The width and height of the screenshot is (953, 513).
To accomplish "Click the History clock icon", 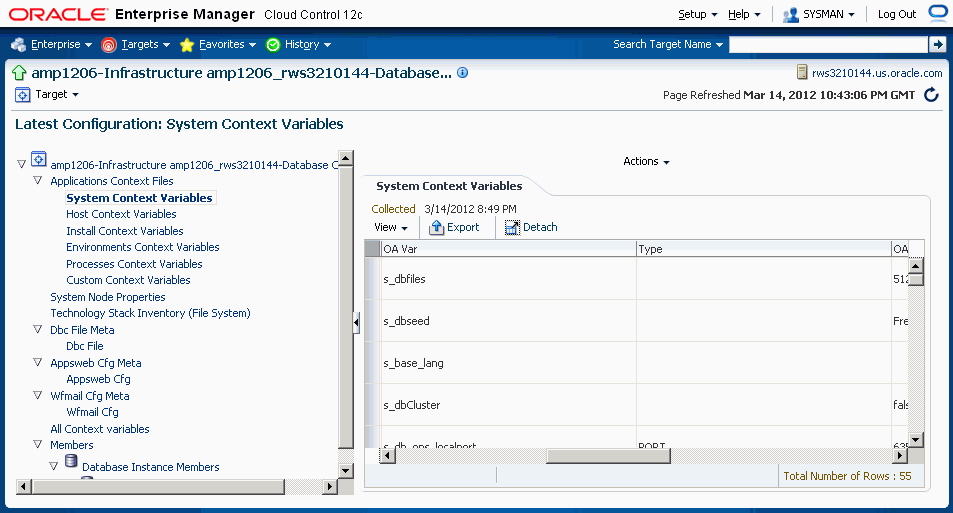I will pos(273,44).
